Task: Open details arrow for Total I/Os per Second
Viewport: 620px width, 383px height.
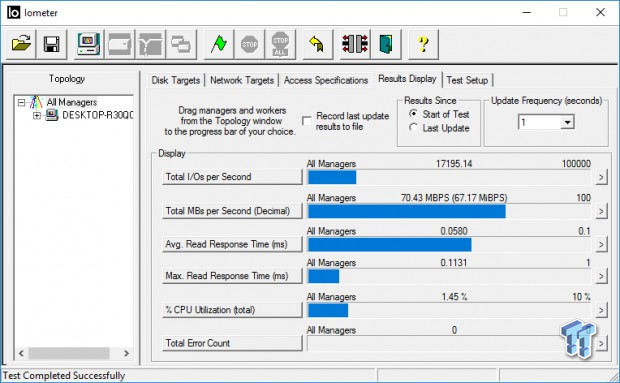Action: 601,177
